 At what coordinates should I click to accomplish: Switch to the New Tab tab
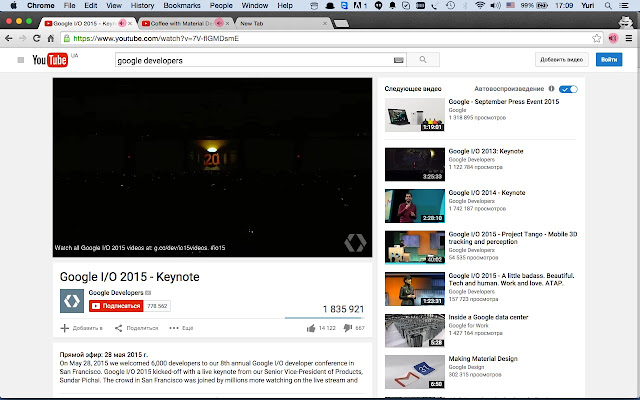tap(282, 23)
